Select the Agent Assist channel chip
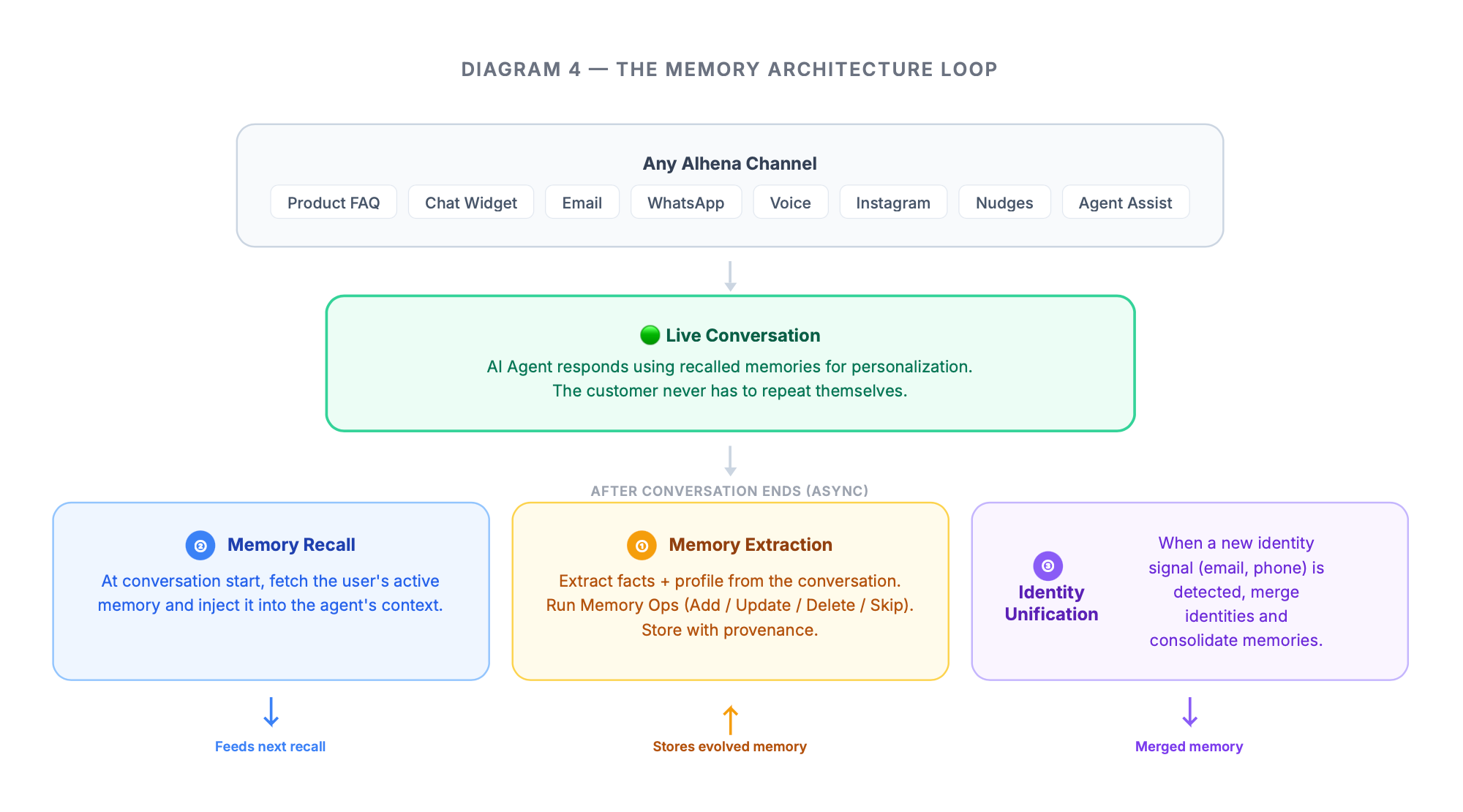The width and height of the screenshot is (1463, 812). click(x=1125, y=203)
